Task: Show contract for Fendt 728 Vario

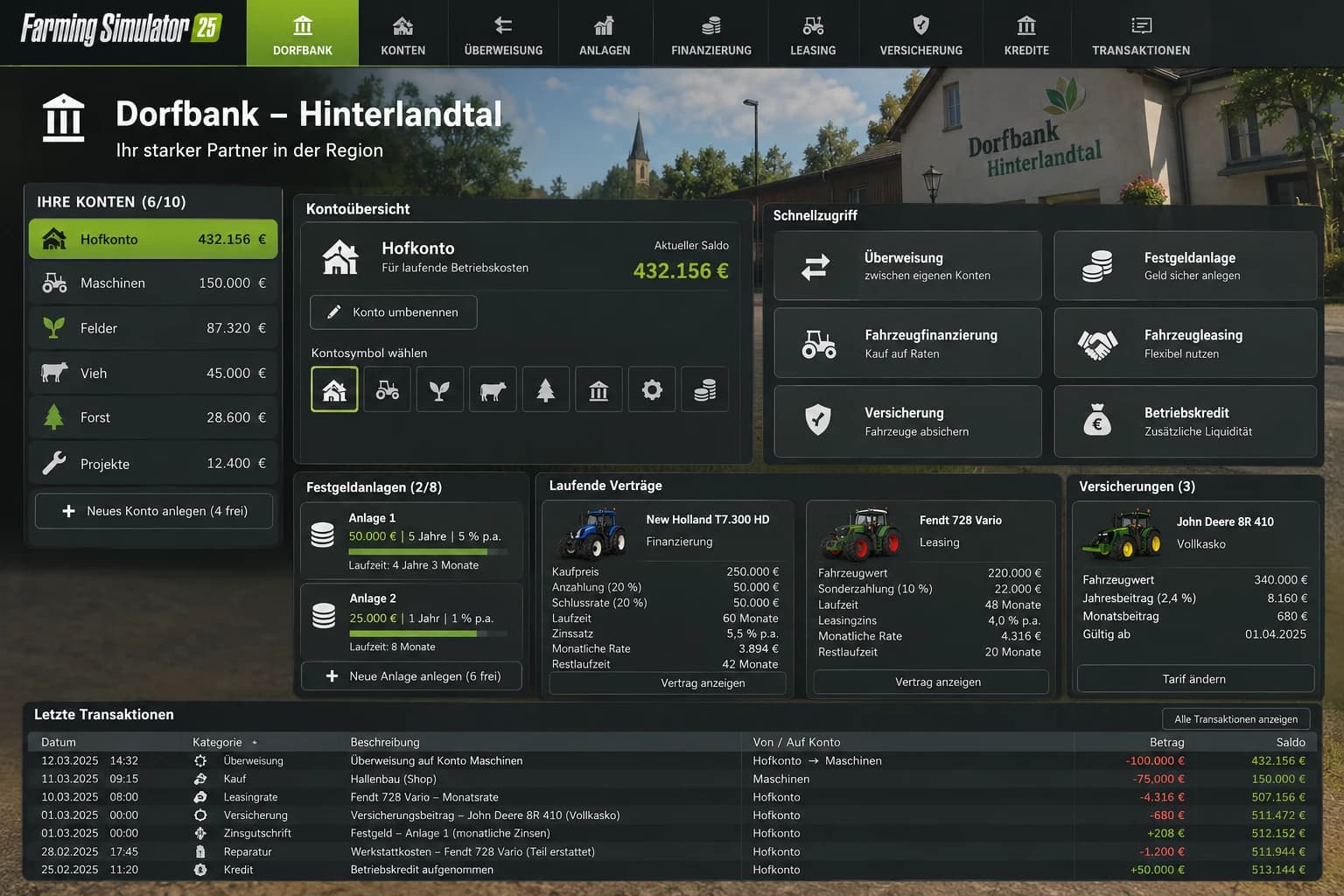Action: pos(931,682)
